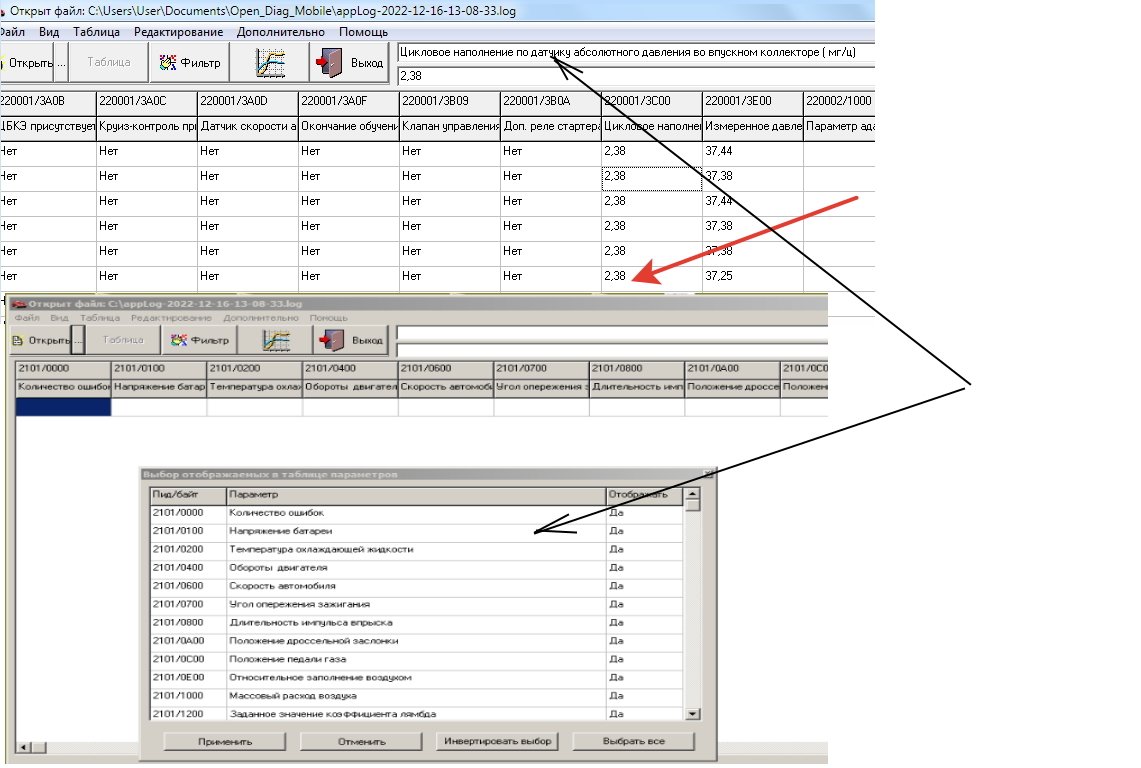Click the Открыть toolbar button in the Open_Diag_Mobile window

pos(27,63)
